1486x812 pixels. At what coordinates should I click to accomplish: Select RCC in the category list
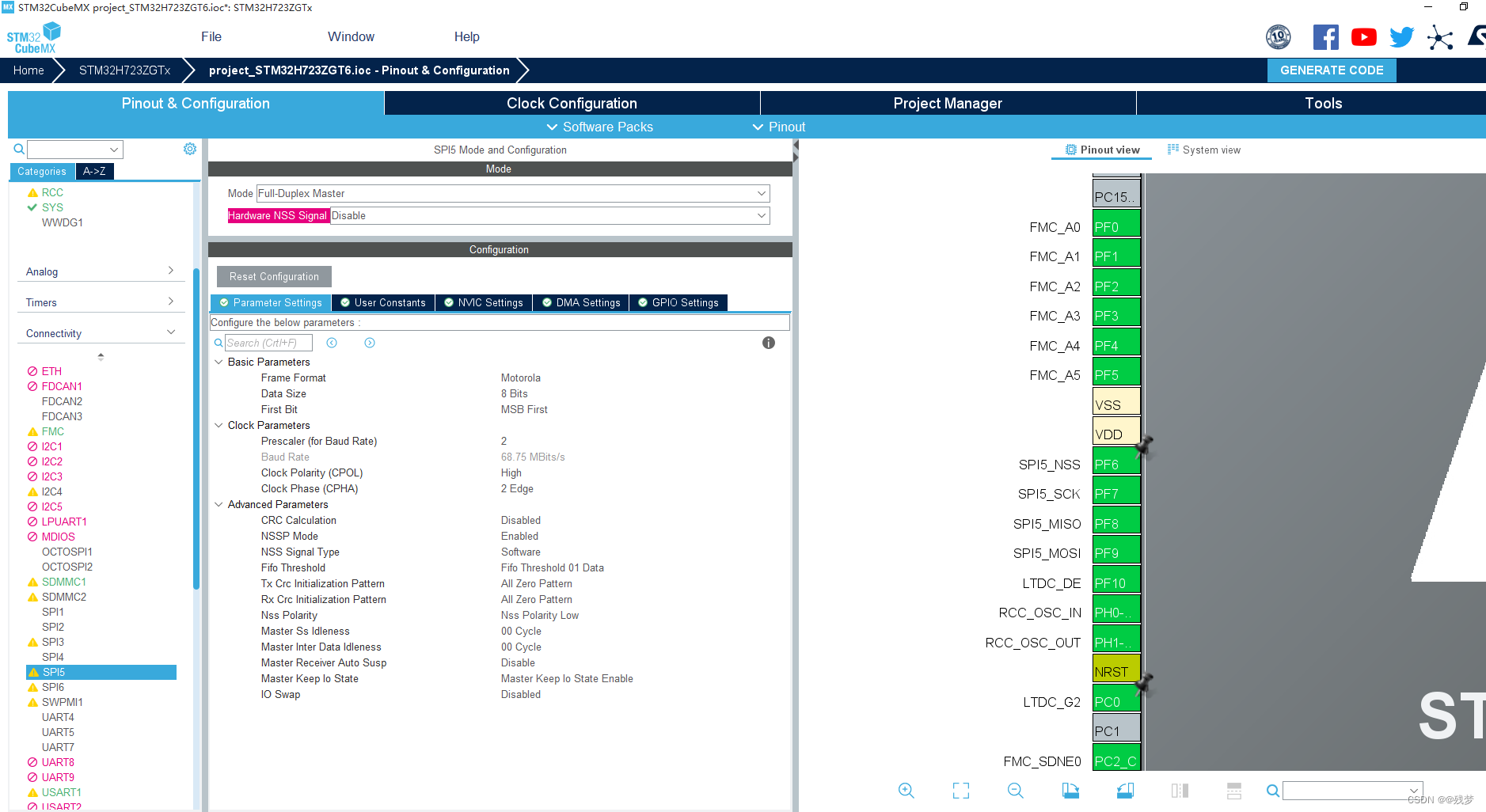coord(52,192)
